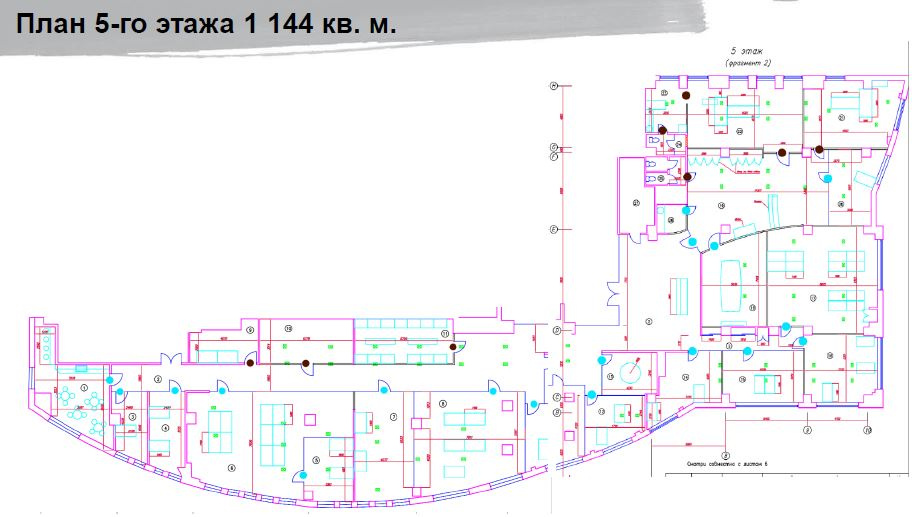Click the cyan dot at room 5 door
The image size is (912, 517).
pyautogui.click(x=301, y=473)
